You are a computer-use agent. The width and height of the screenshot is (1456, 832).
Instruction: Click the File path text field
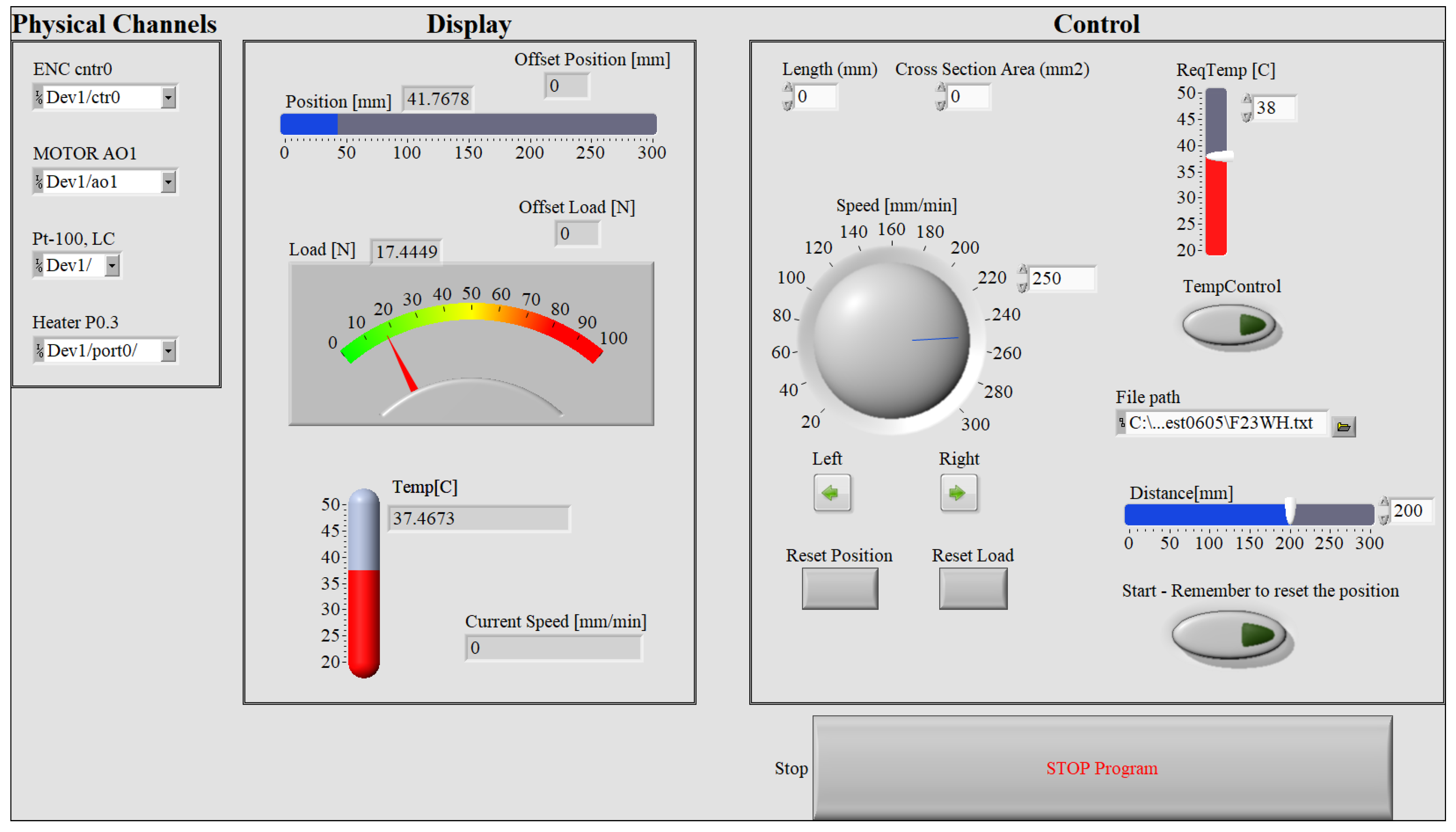pos(1223,423)
